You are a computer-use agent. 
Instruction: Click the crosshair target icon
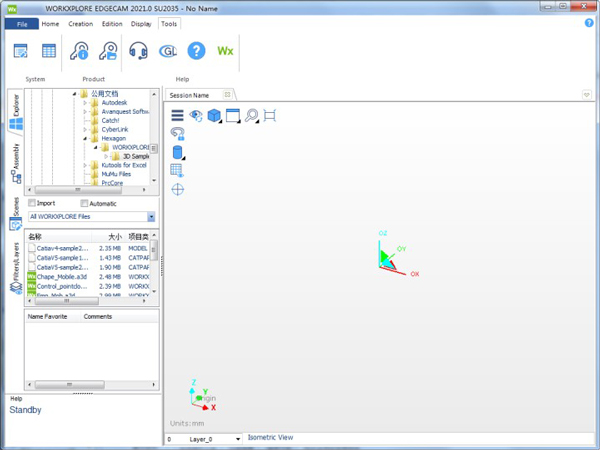[x=178, y=189]
